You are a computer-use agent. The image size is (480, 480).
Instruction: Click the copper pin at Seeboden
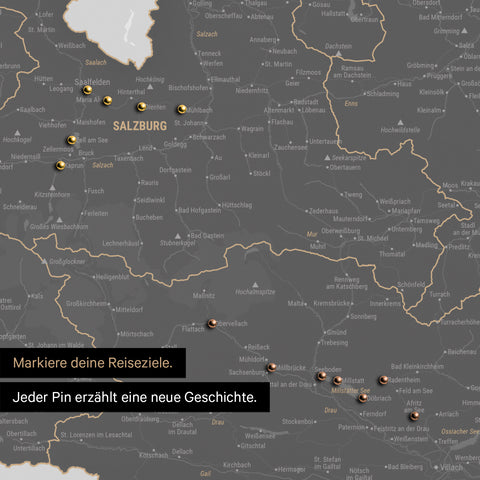(x=322, y=376)
